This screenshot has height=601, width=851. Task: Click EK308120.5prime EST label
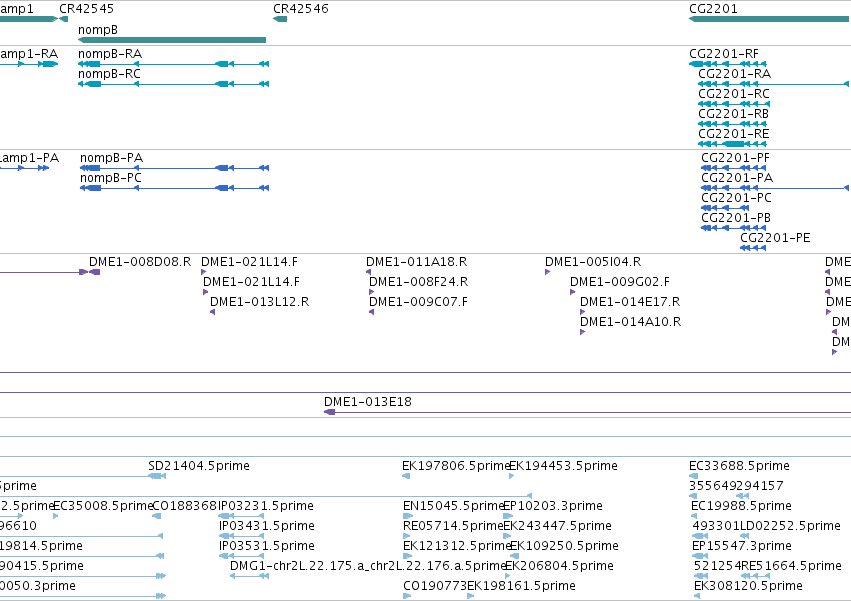point(748,587)
